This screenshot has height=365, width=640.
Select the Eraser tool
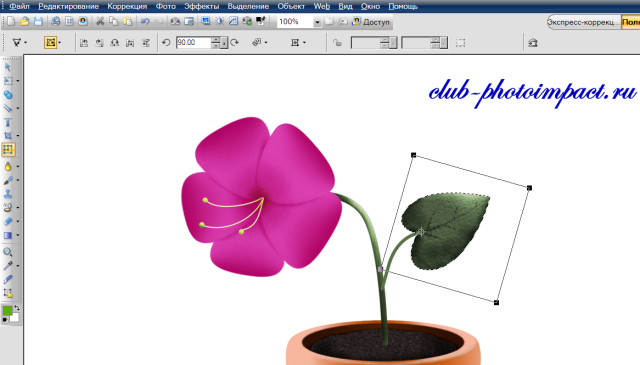pyautogui.click(x=8, y=221)
